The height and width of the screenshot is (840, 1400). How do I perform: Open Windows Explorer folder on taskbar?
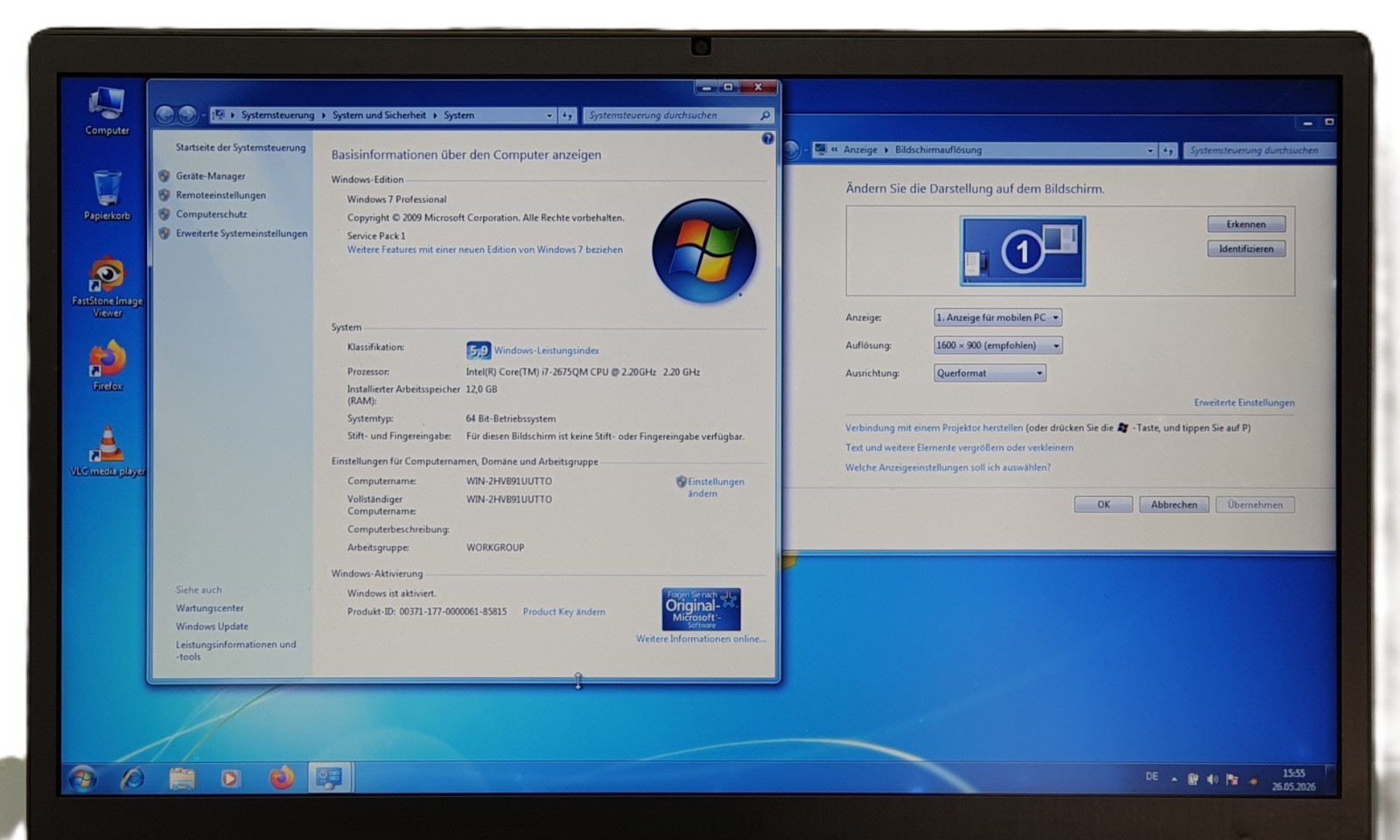182,778
